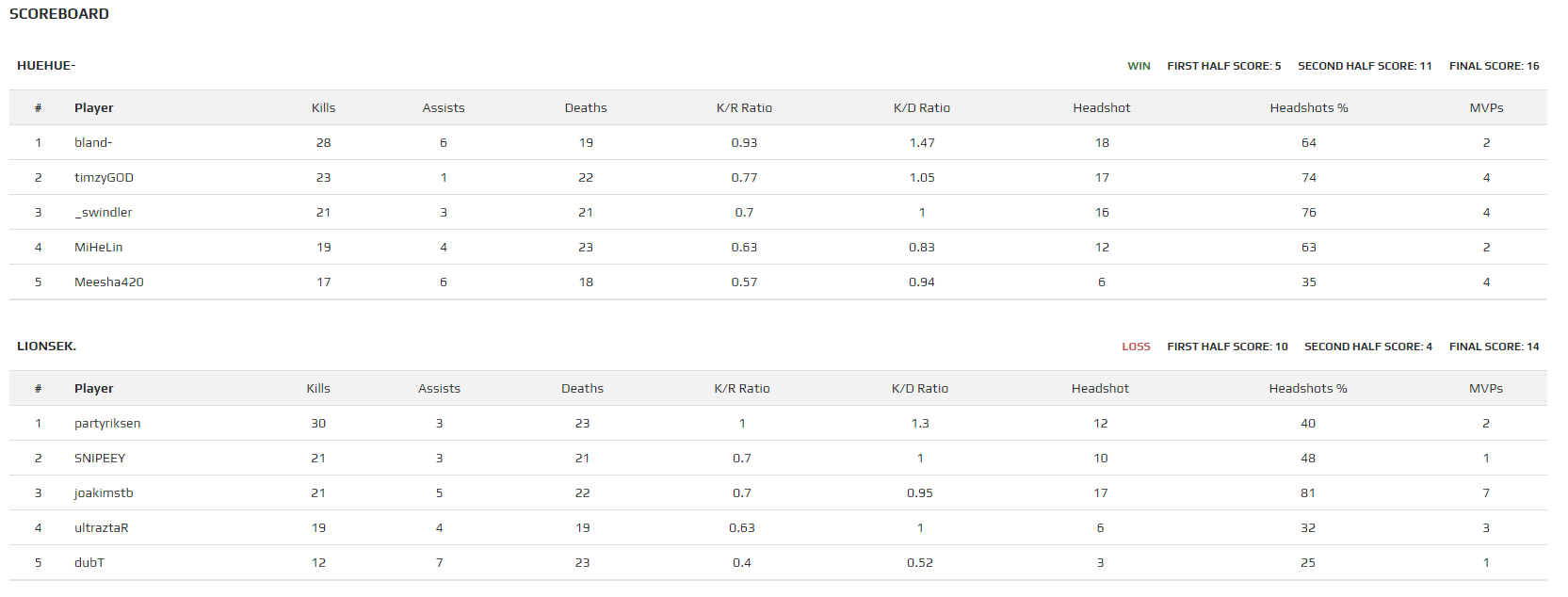The width and height of the screenshot is (1568, 597).
Task: Click the LIONSEK. team name
Action: tap(46, 347)
